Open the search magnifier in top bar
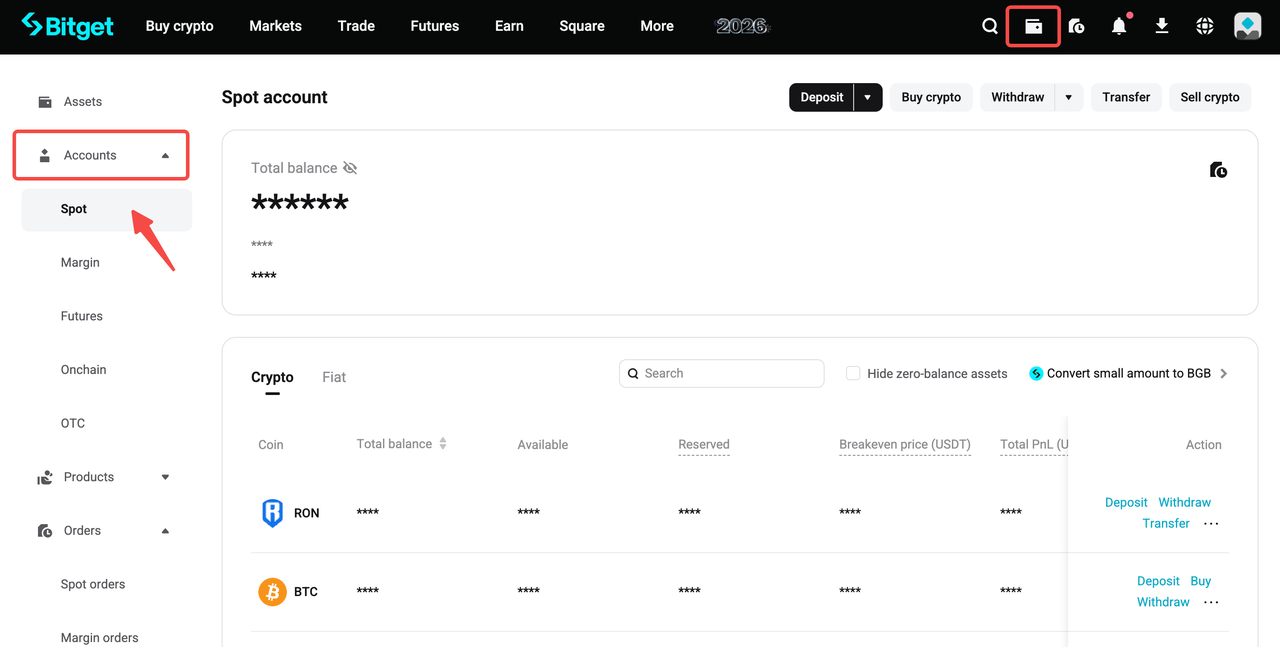The width and height of the screenshot is (1280, 647). tap(989, 26)
